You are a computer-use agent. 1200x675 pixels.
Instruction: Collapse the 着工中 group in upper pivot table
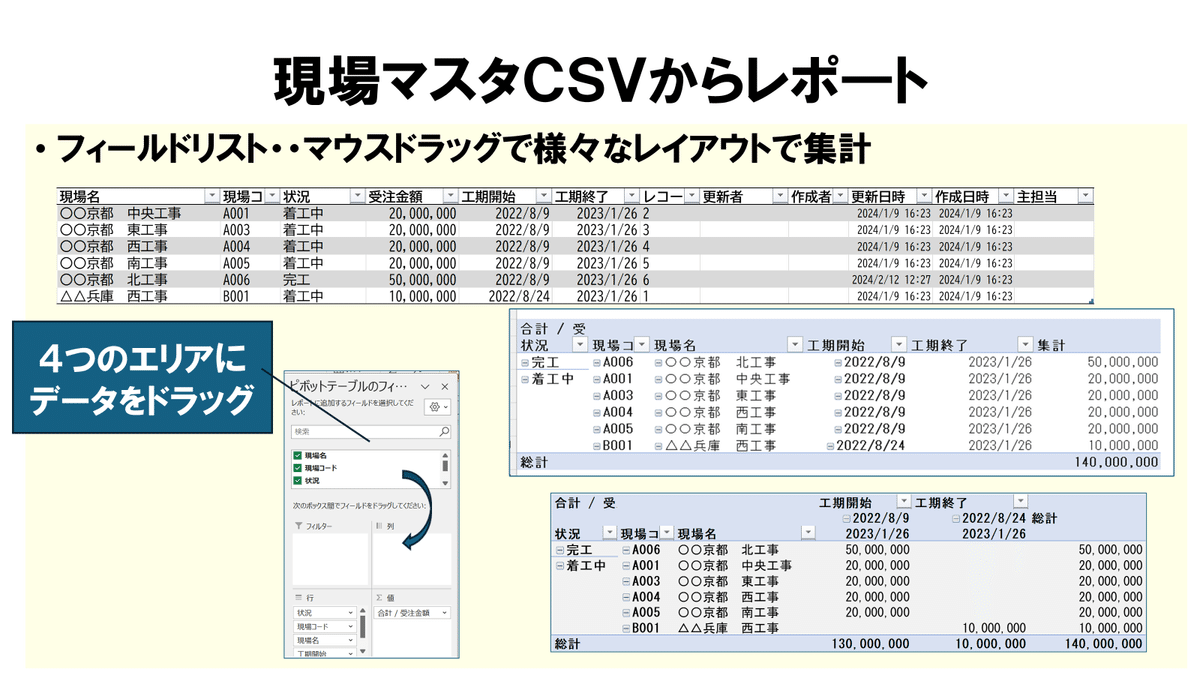[x=526, y=379]
